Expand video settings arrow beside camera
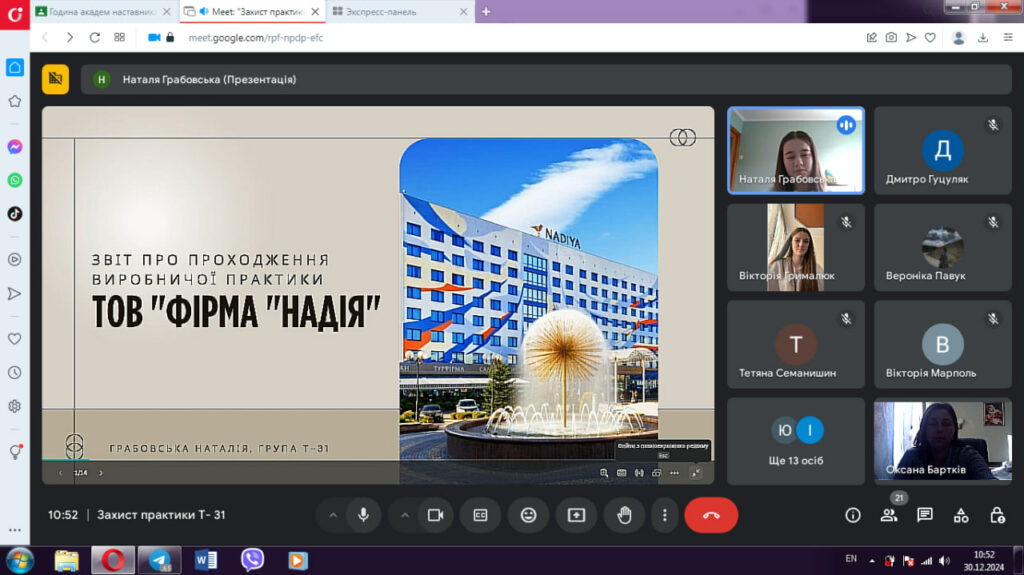This screenshot has height=575, width=1024. 405,515
